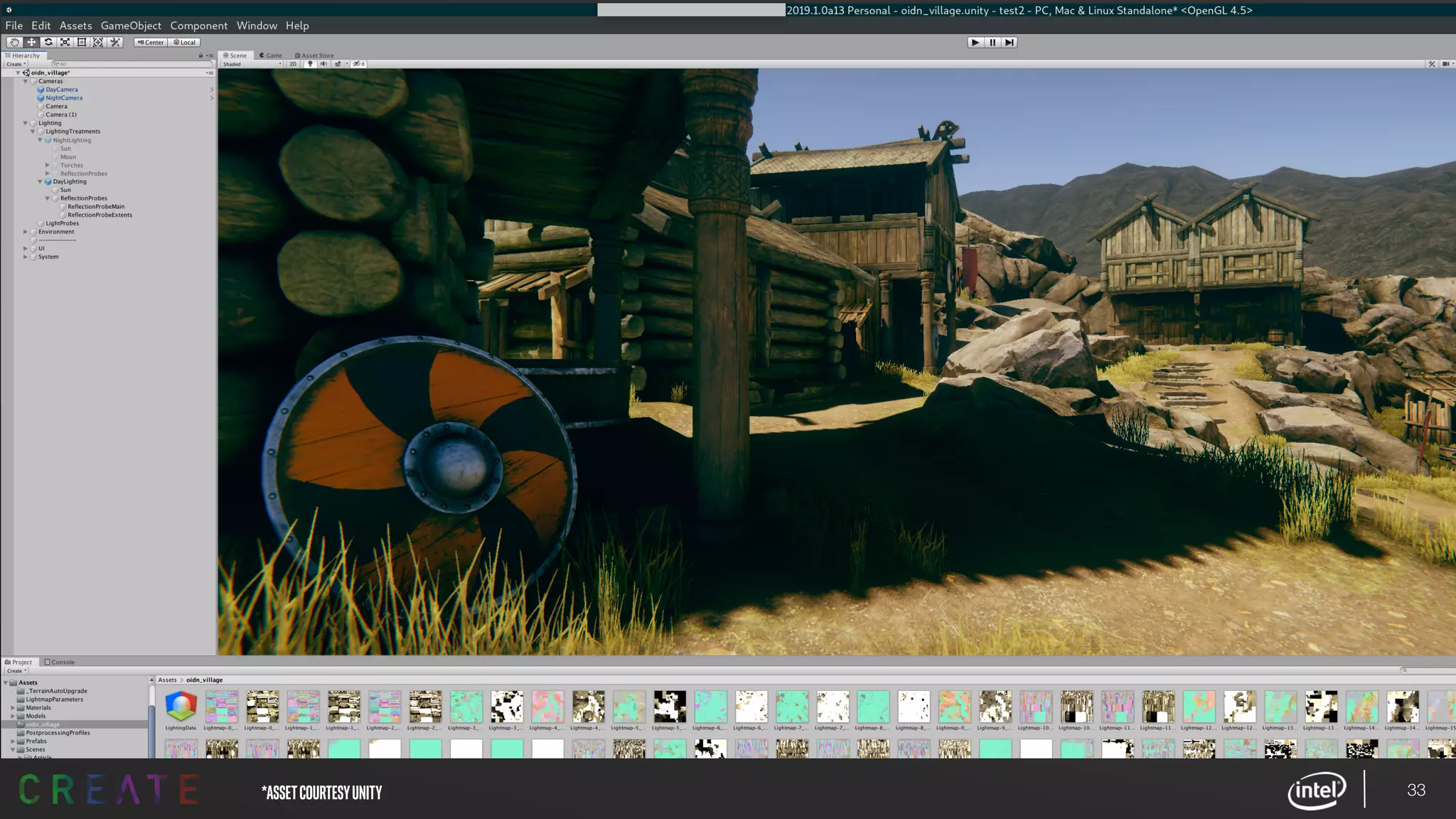The image size is (1456, 819).
Task: Select the Rect transform tool
Action: [82, 43]
